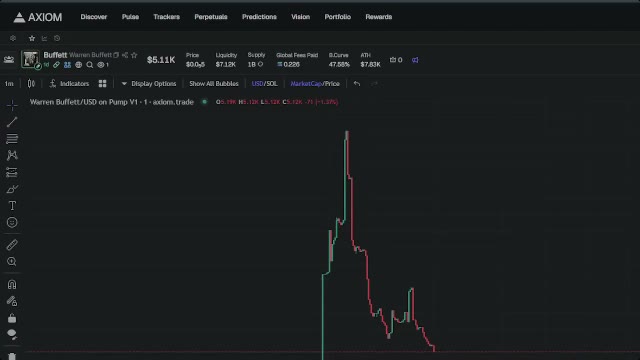Go to the Rewards page
This screenshot has width=640, height=360.
point(378,17)
